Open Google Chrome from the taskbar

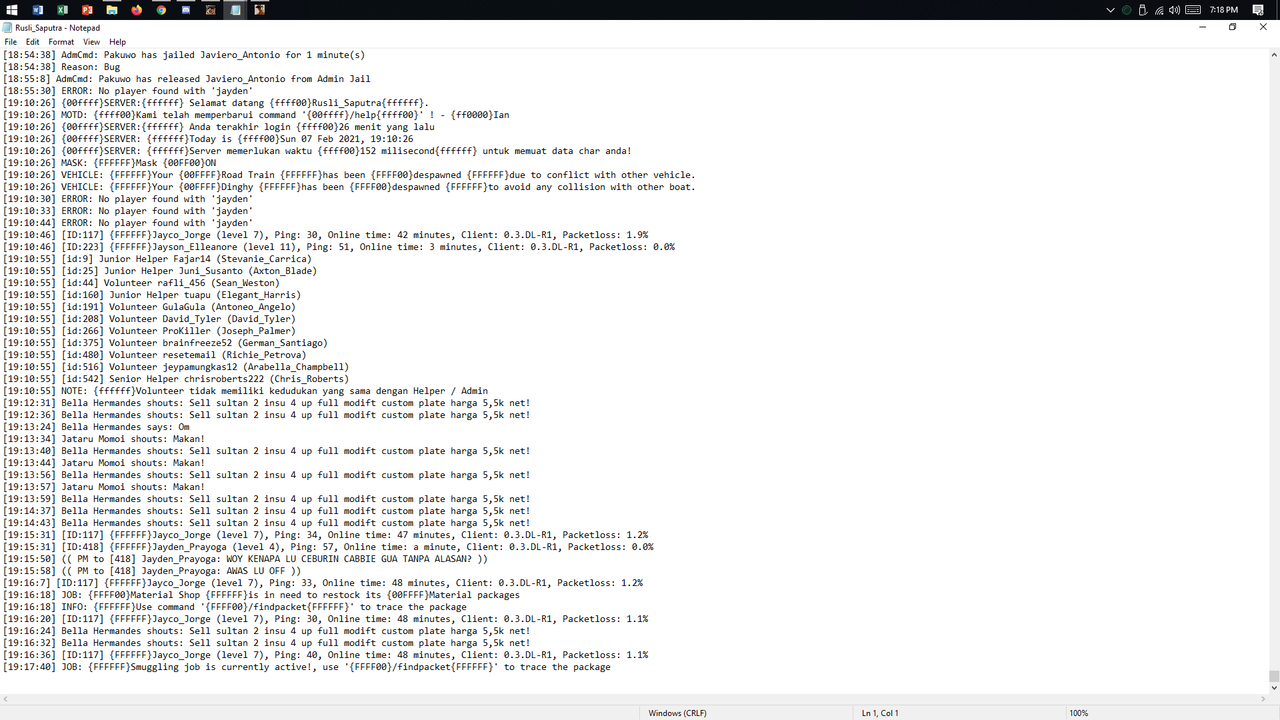tap(161, 9)
